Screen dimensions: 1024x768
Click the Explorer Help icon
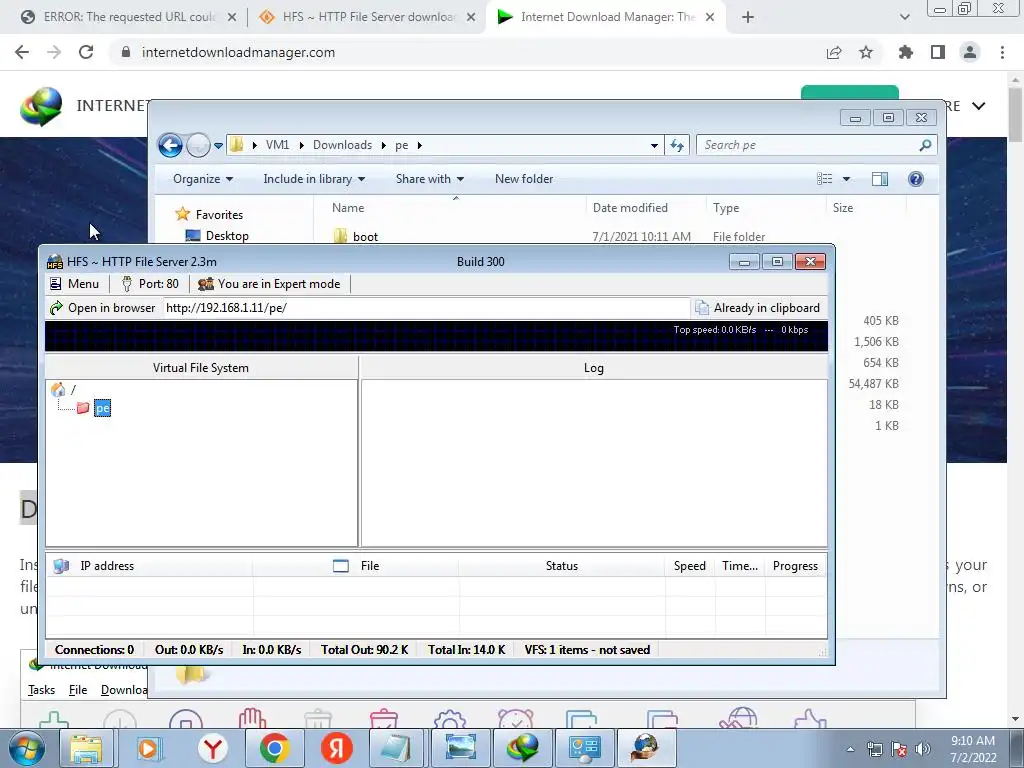916,179
